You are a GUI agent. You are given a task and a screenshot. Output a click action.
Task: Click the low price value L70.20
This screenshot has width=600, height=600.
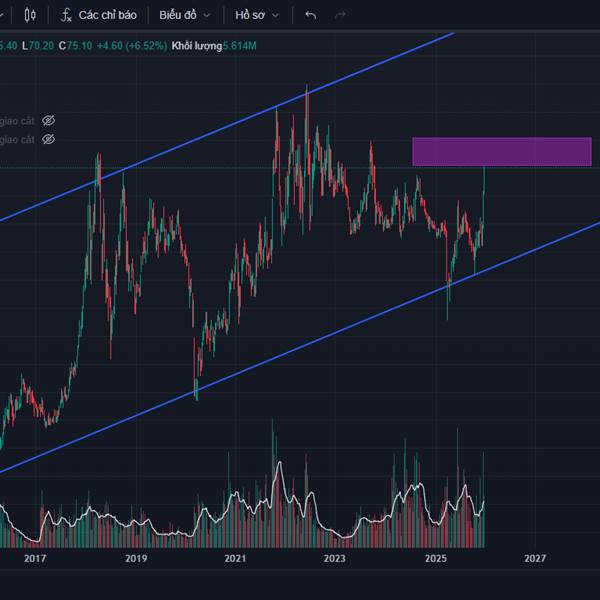[x=38, y=46]
